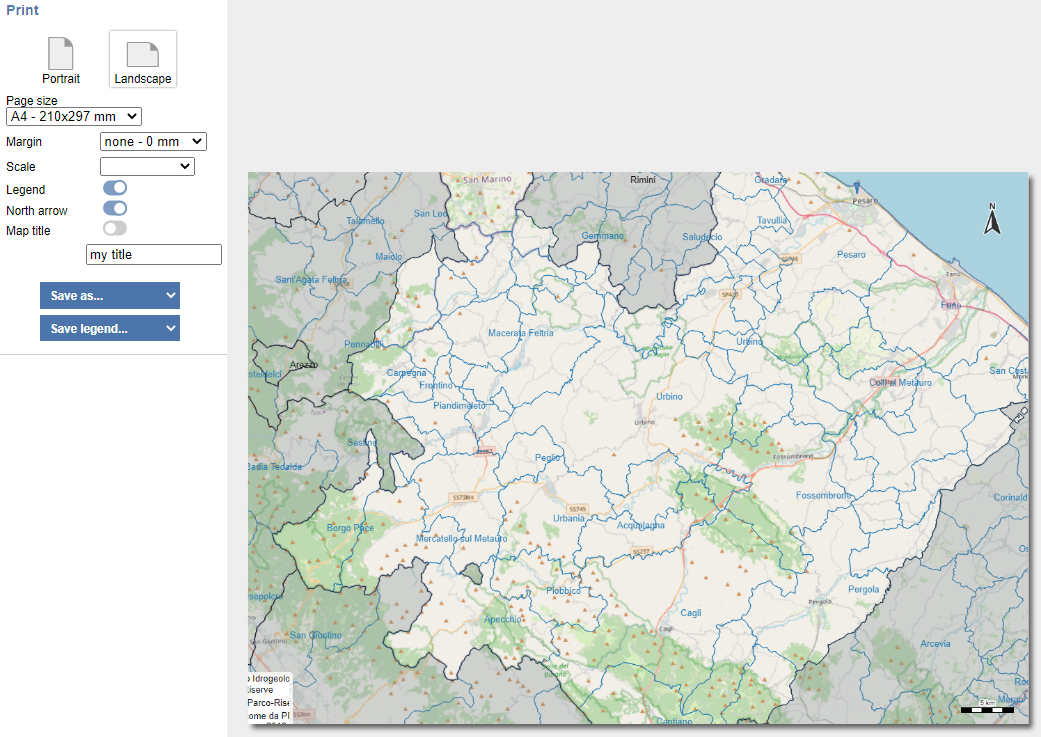Click the page icon above the Landscape label
1041x737 pixels.
142,52
